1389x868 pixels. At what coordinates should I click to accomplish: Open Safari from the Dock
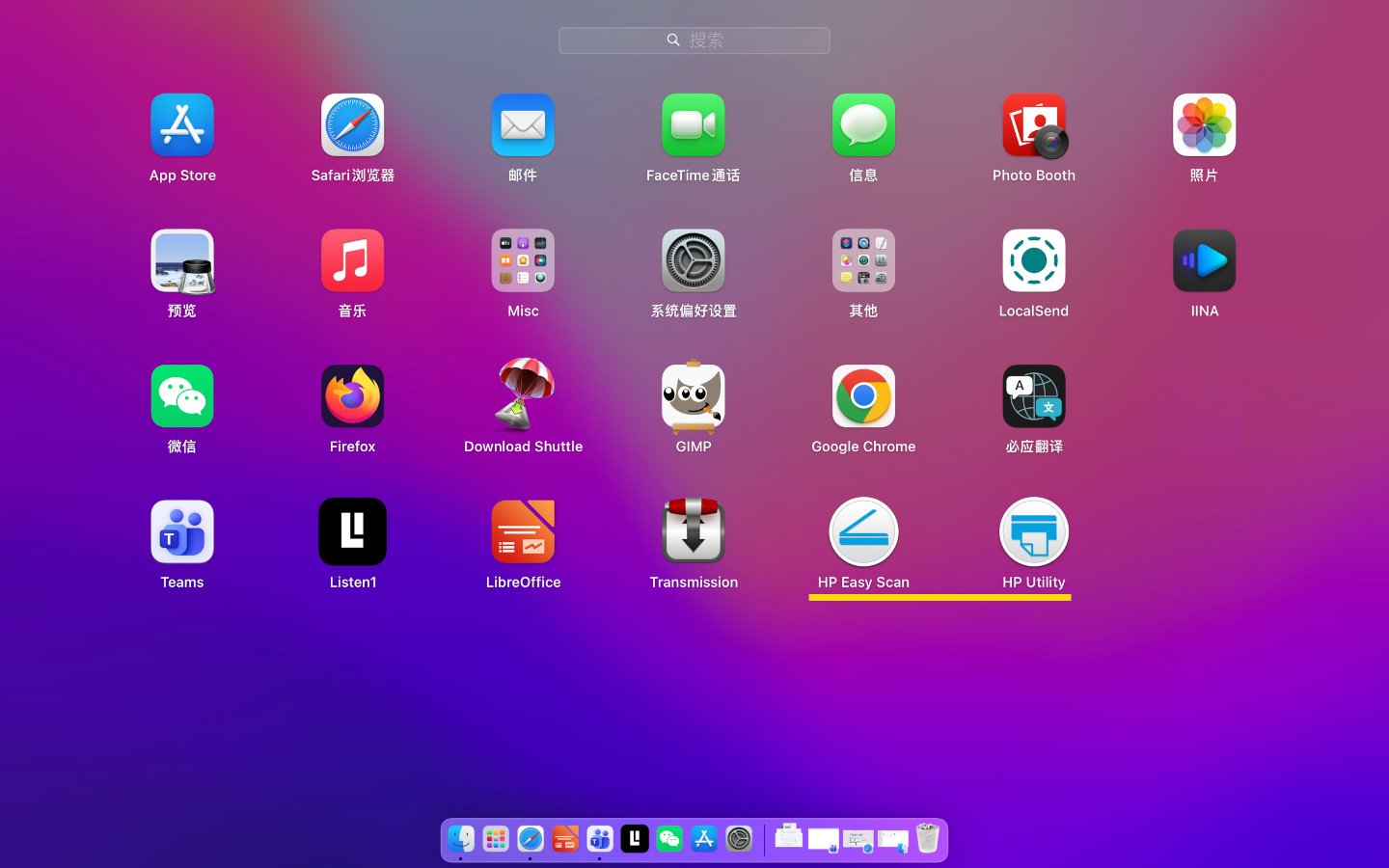[x=531, y=839]
